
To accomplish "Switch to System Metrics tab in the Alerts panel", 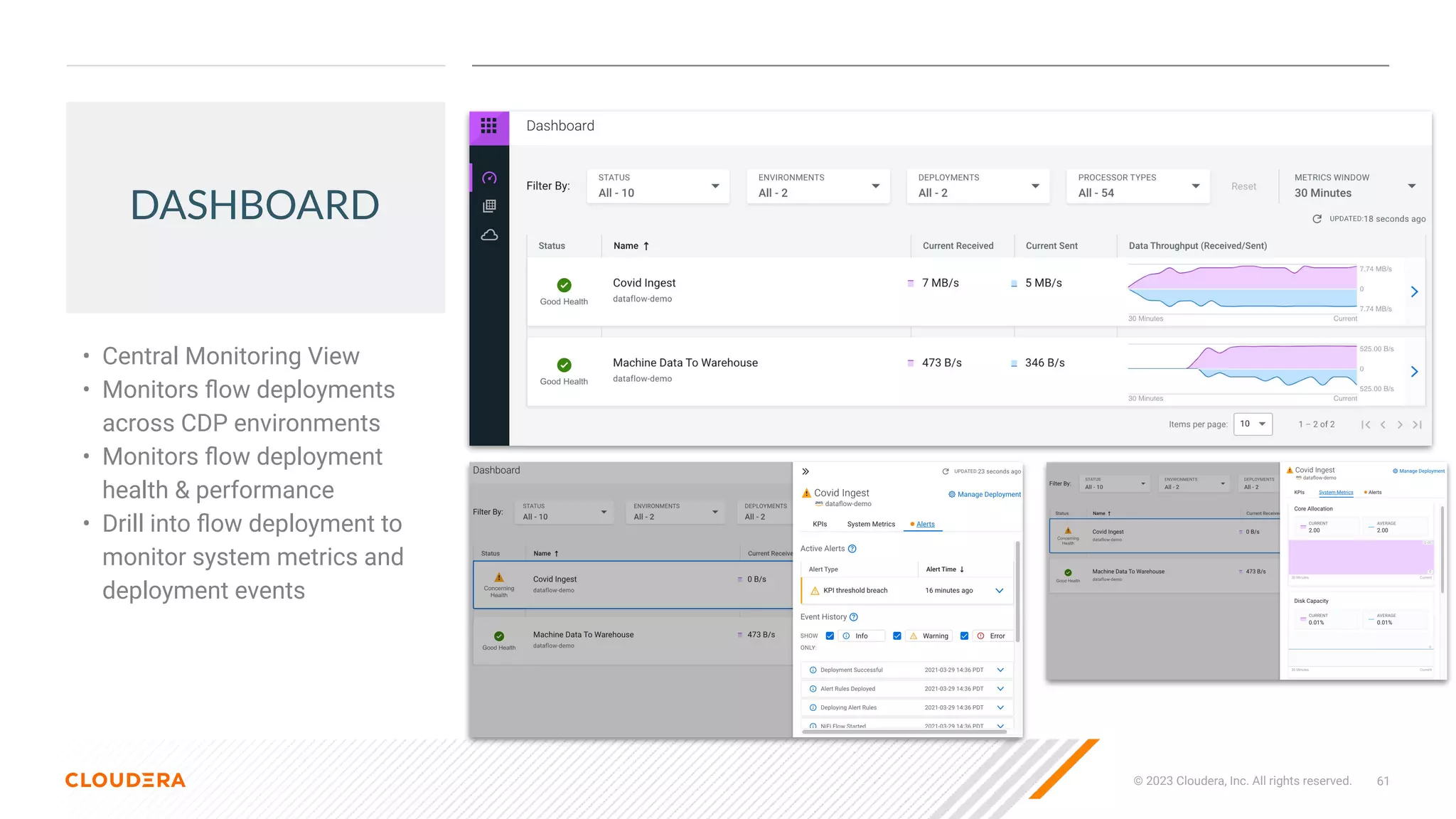I will point(871,524).
